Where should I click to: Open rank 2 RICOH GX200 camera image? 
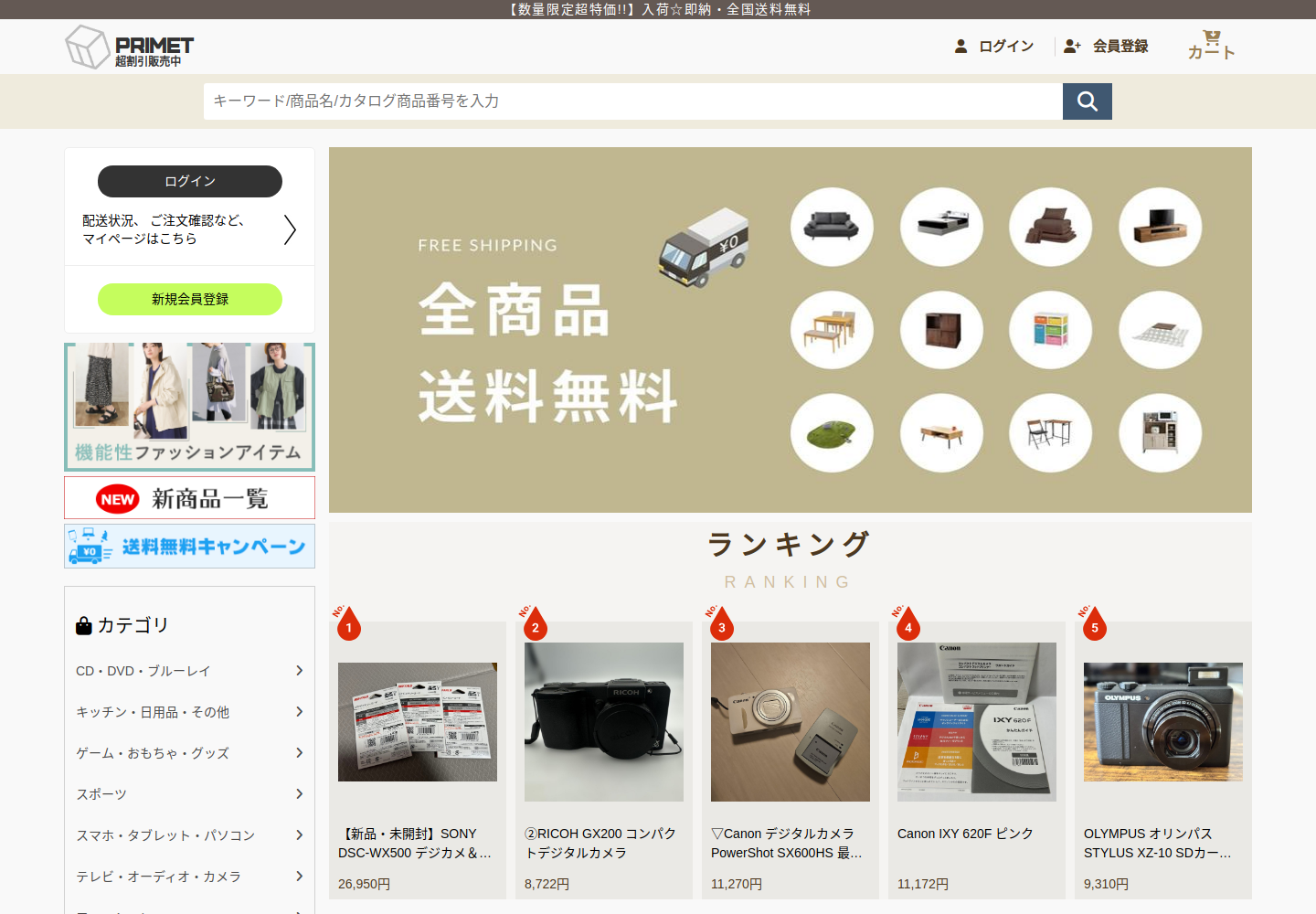coord(604,722)
